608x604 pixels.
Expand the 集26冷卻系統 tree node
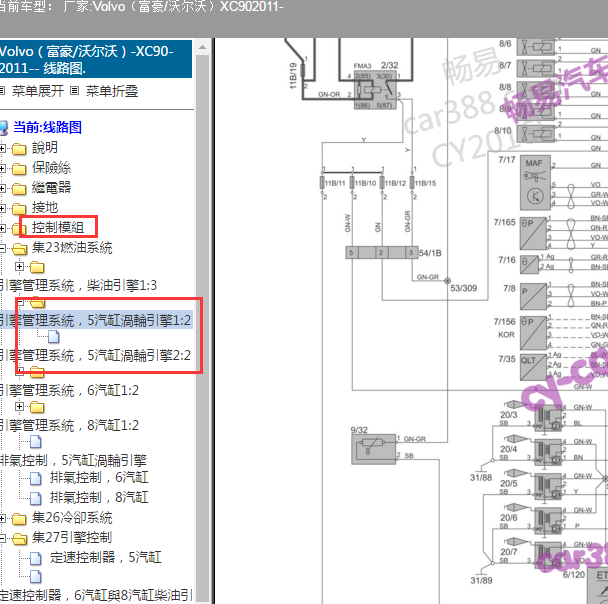click(2, 518)
